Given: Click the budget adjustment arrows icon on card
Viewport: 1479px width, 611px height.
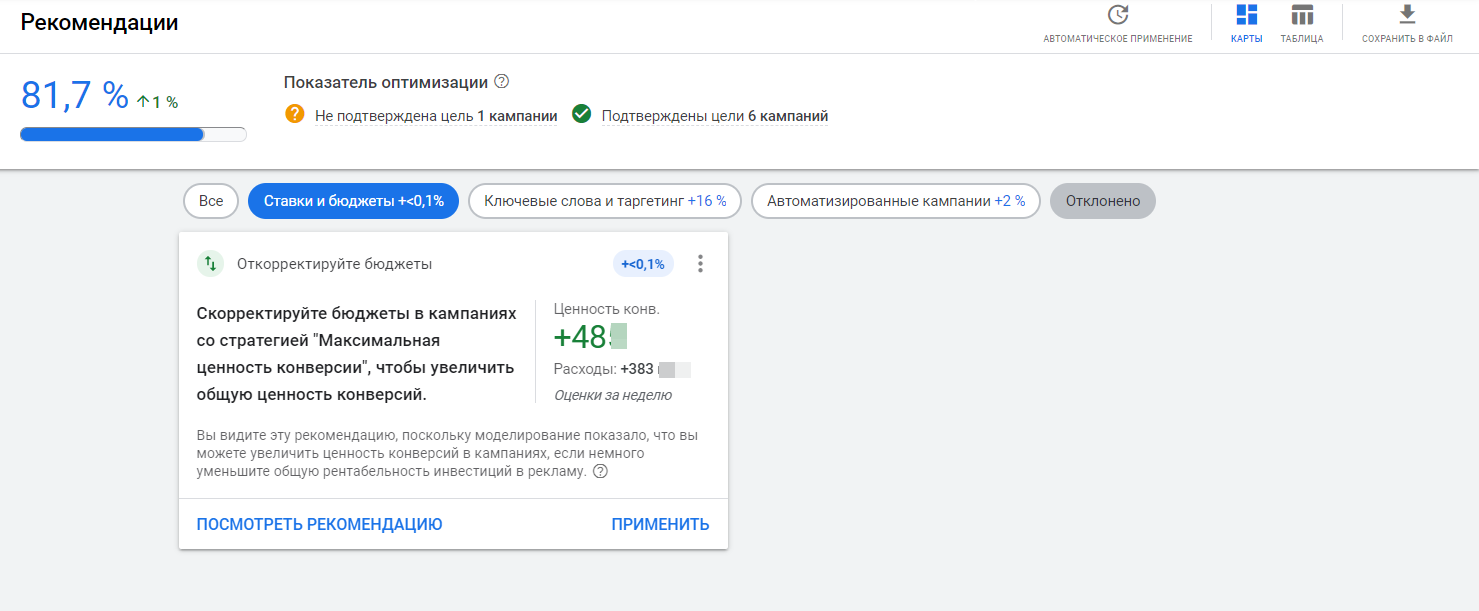Looking at the screenshot, I should (210, 263).
